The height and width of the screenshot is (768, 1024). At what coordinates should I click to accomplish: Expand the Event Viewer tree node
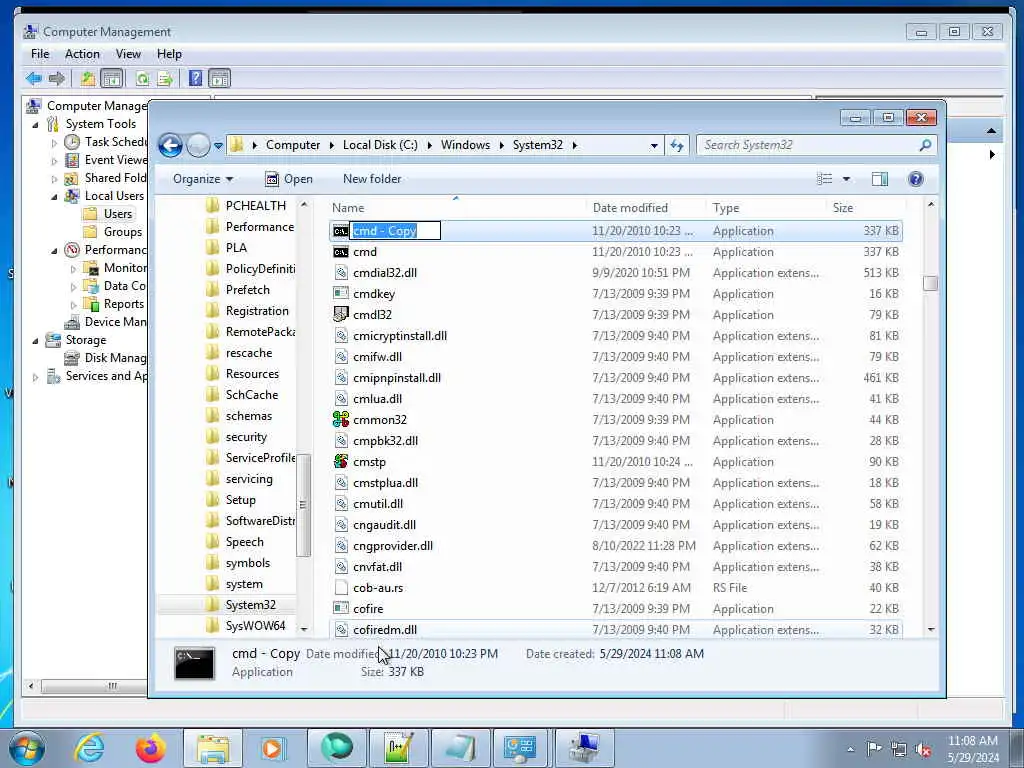click(x=54, y=160)
